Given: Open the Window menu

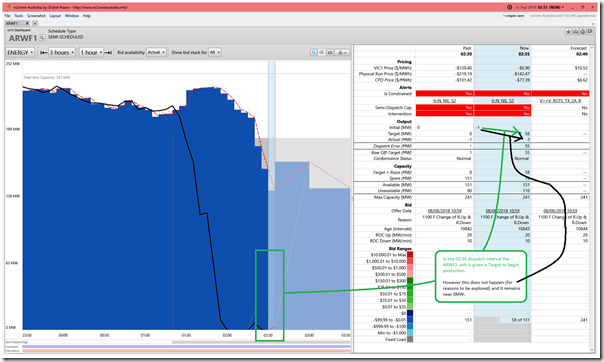Looking at the screenshot, I should (72, 16).
